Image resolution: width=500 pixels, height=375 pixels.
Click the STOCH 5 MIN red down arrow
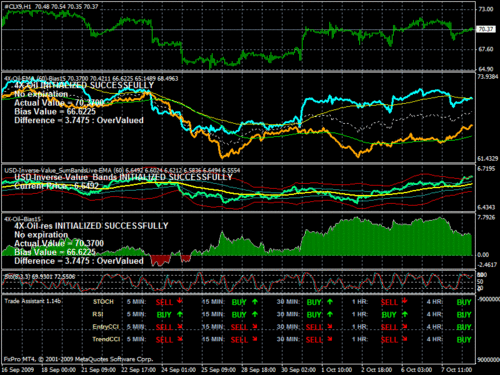point(180,301)
